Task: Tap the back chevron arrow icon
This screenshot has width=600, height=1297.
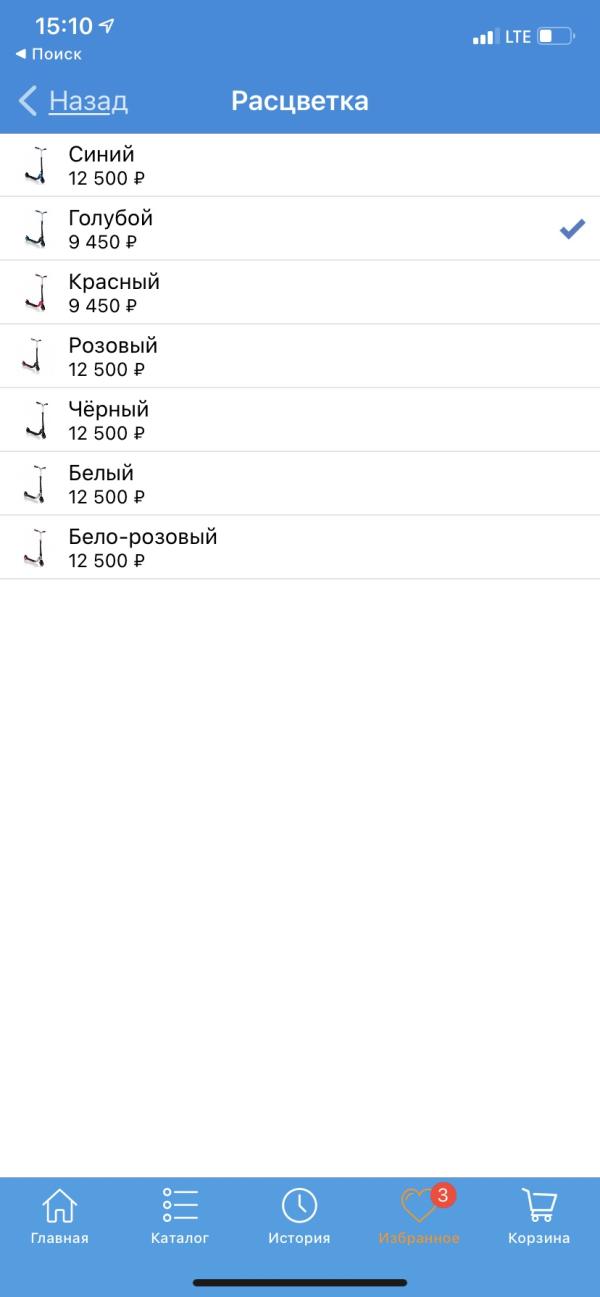Action: coord(28,101)
